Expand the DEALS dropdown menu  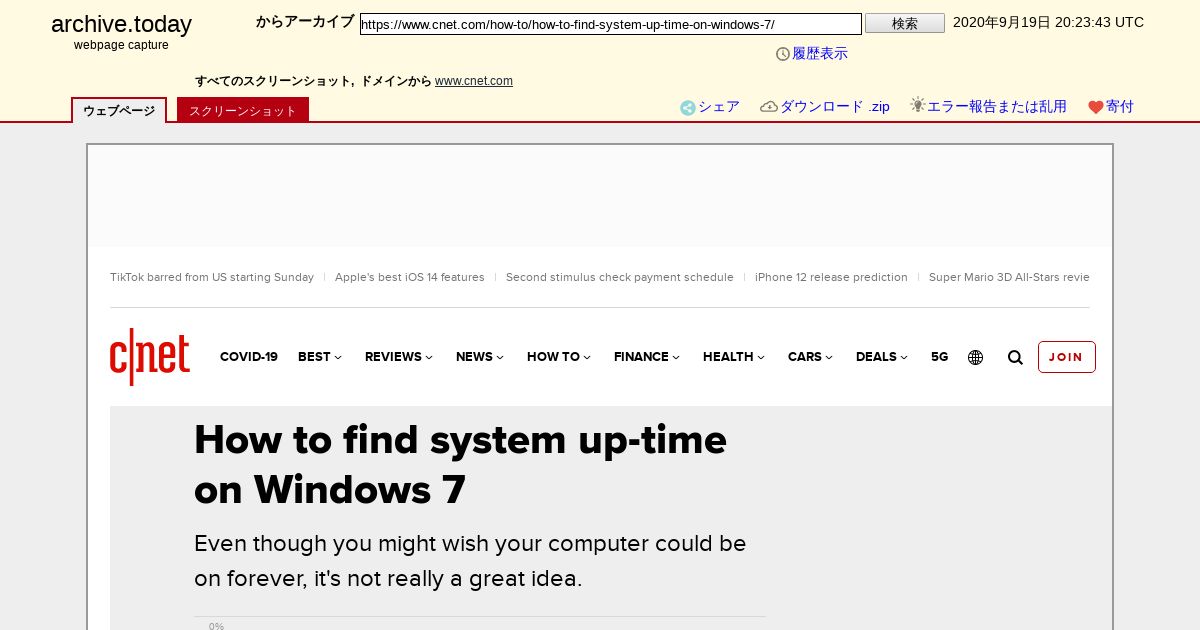882,357
